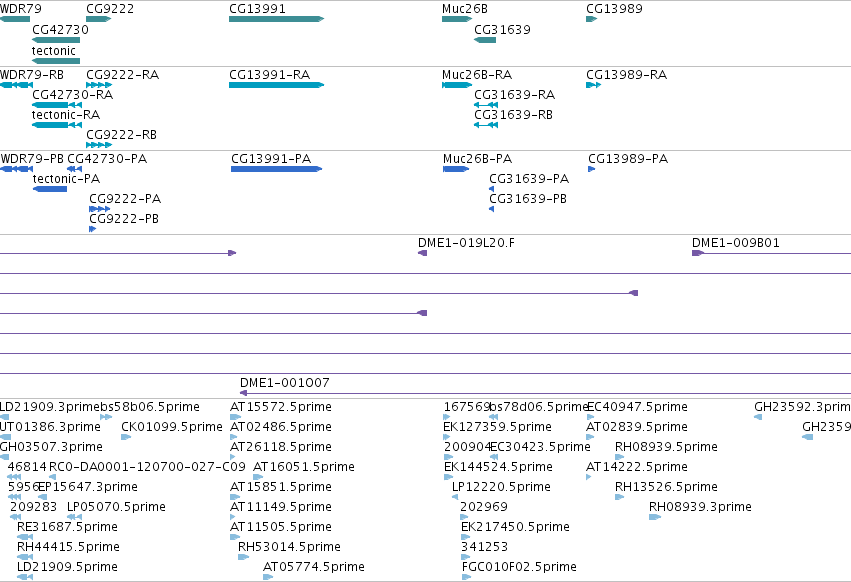Click transcript CG13989-RA label

pyautogui.click(x=626, y=74)
